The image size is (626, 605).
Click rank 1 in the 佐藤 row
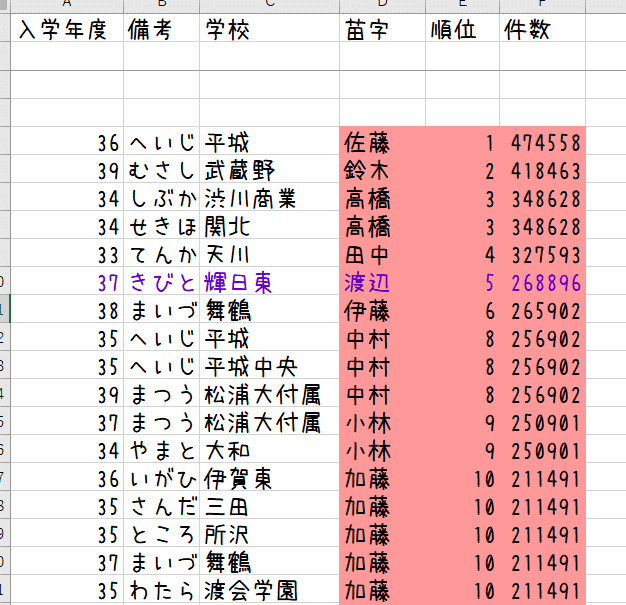coord(462,141)
